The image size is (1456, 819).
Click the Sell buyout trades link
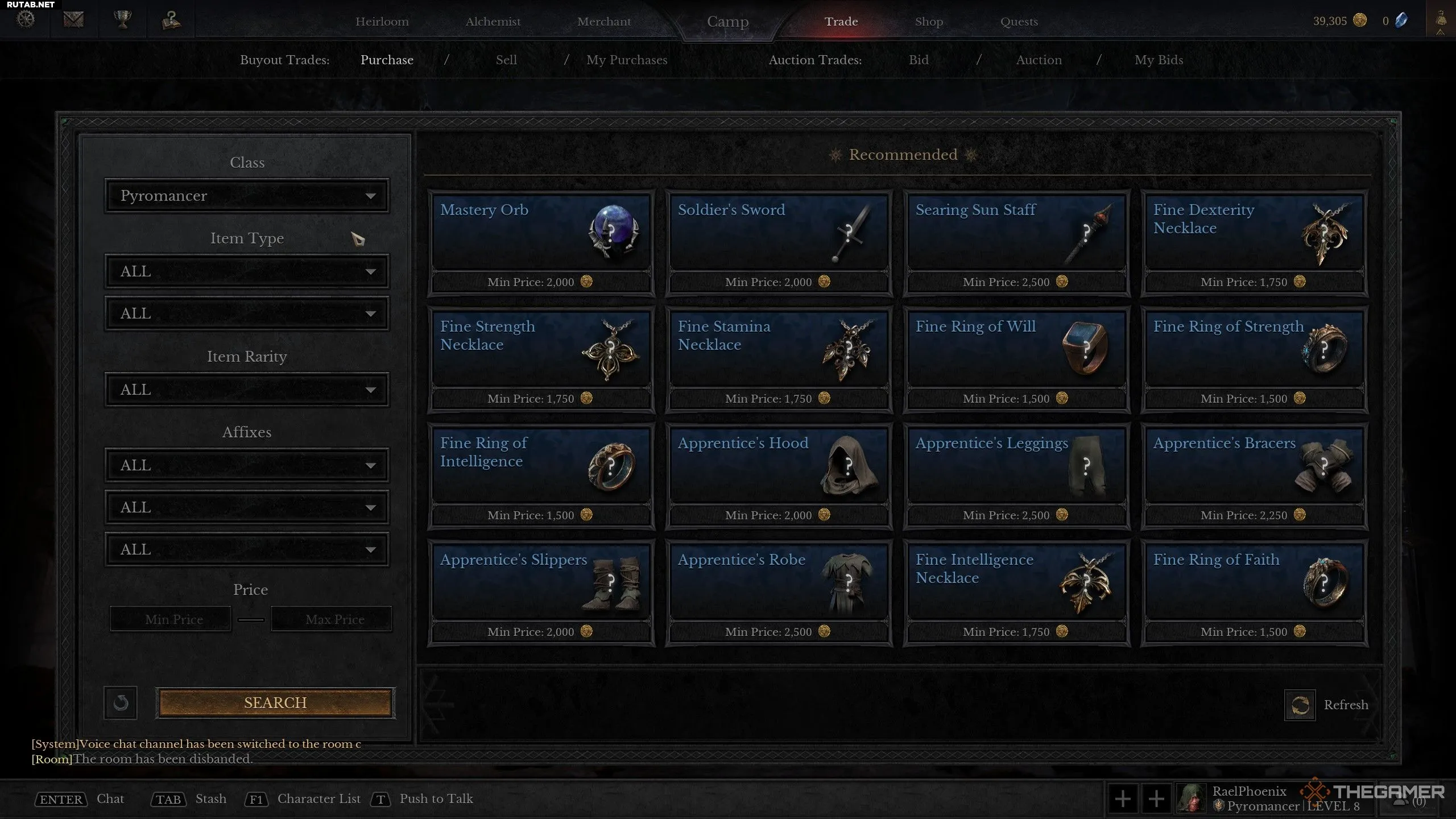[x=506, y=60]
